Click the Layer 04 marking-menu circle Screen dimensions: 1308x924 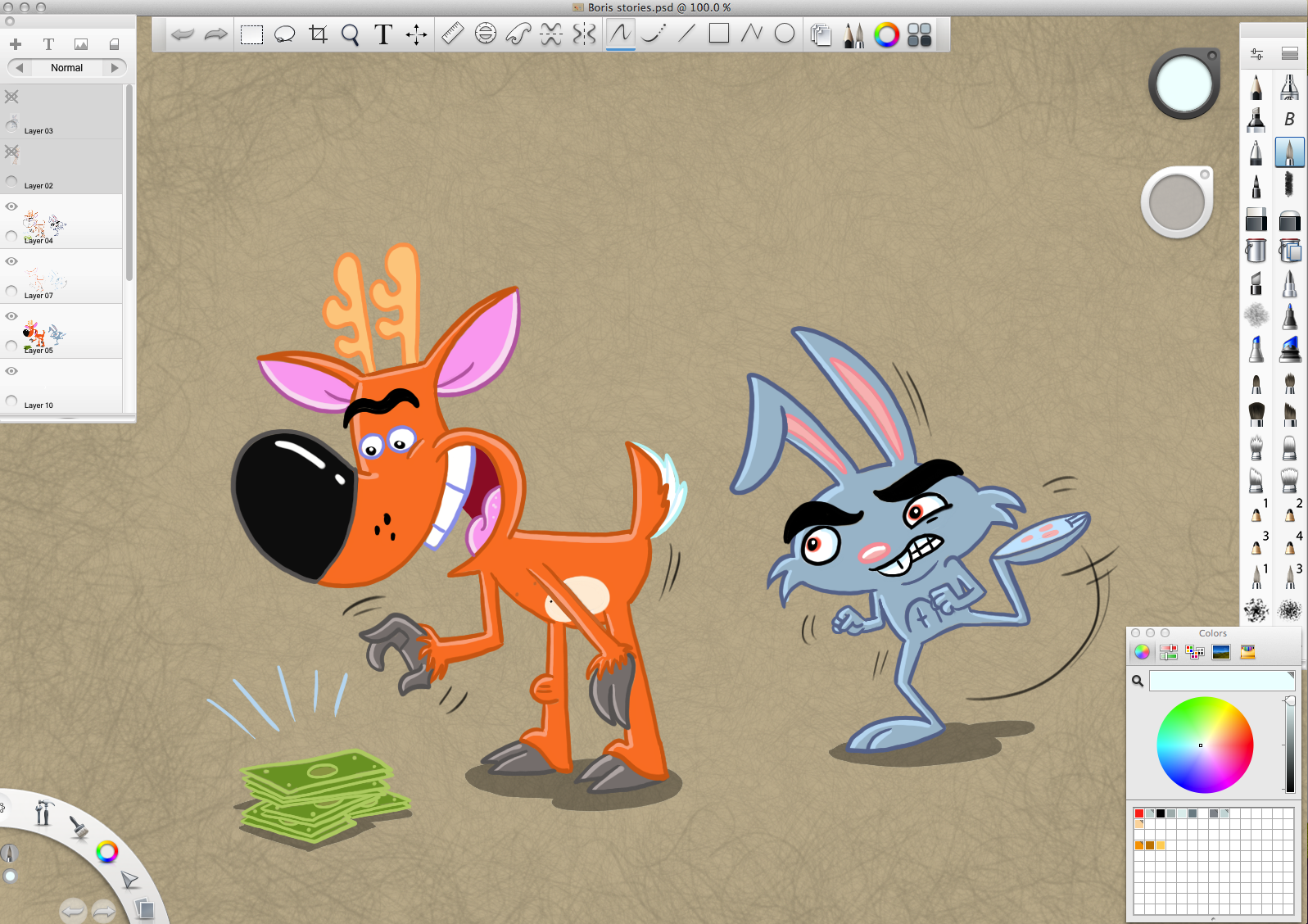pyautogui.click(x=11, y=236)
